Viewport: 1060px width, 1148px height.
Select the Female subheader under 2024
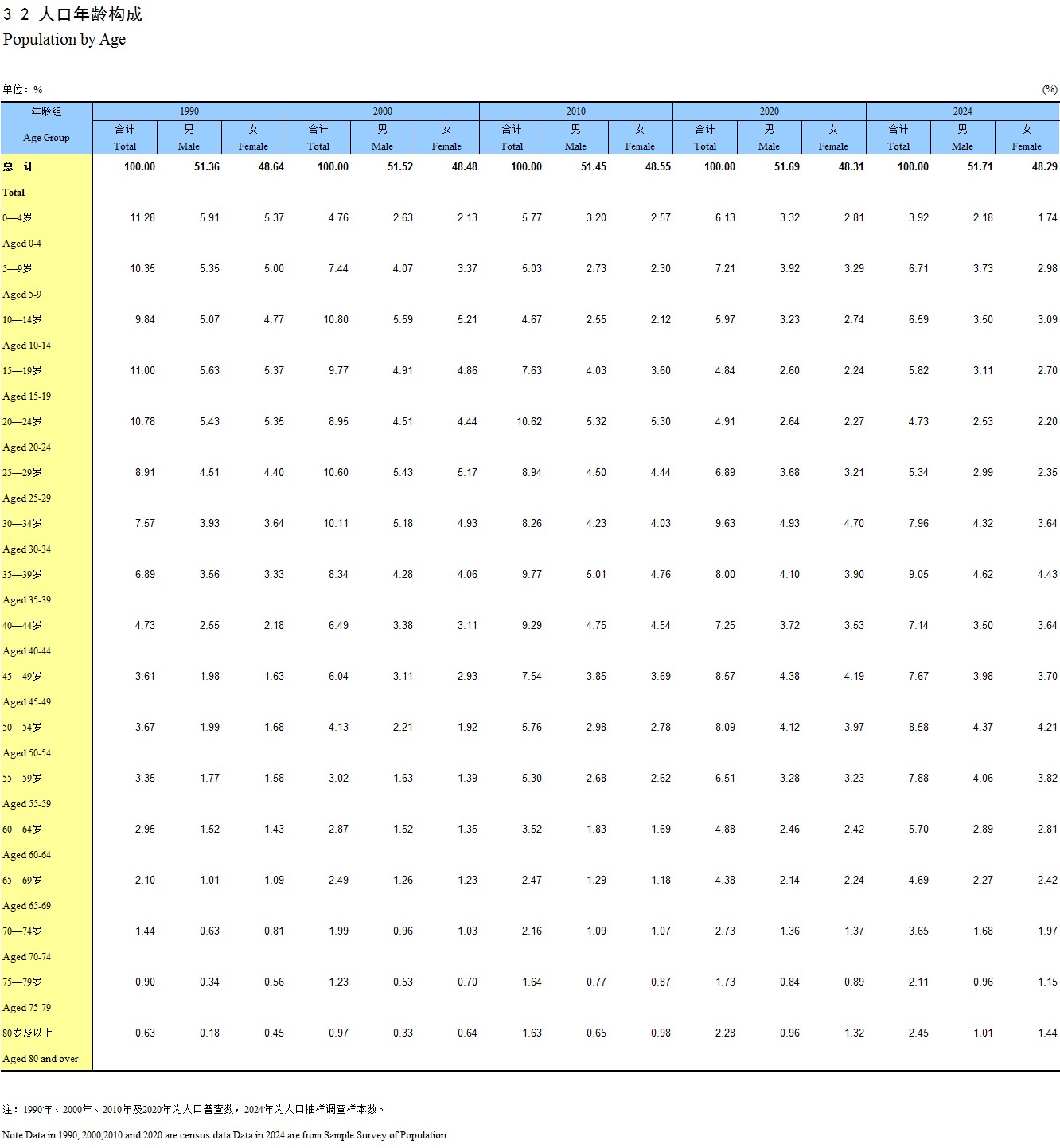coord(1027,138)
